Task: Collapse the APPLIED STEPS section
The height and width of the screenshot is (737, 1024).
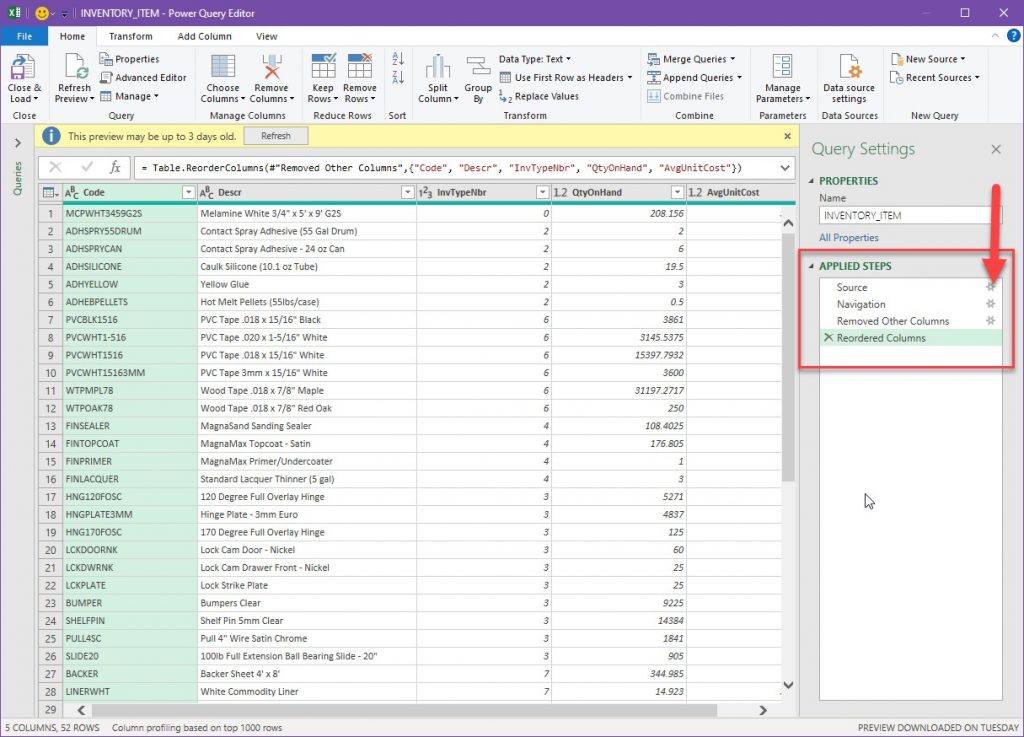Action: pyautogui.click(x=811, y=265)
